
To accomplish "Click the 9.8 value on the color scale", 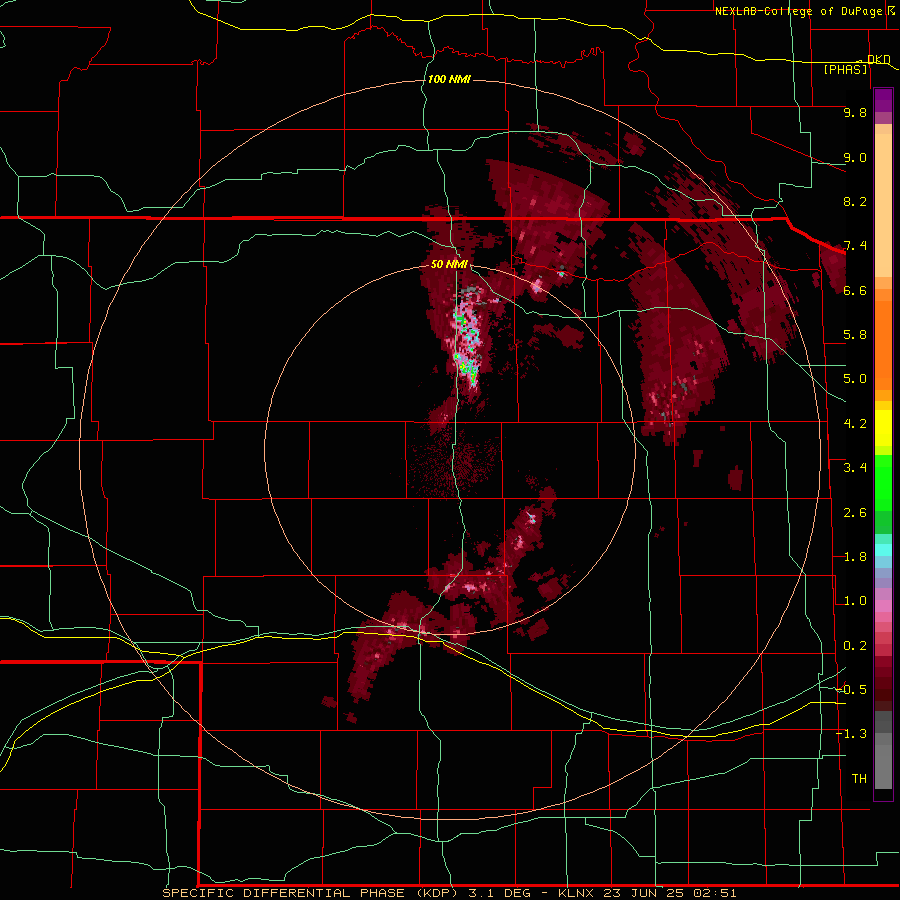I will 855,112.
